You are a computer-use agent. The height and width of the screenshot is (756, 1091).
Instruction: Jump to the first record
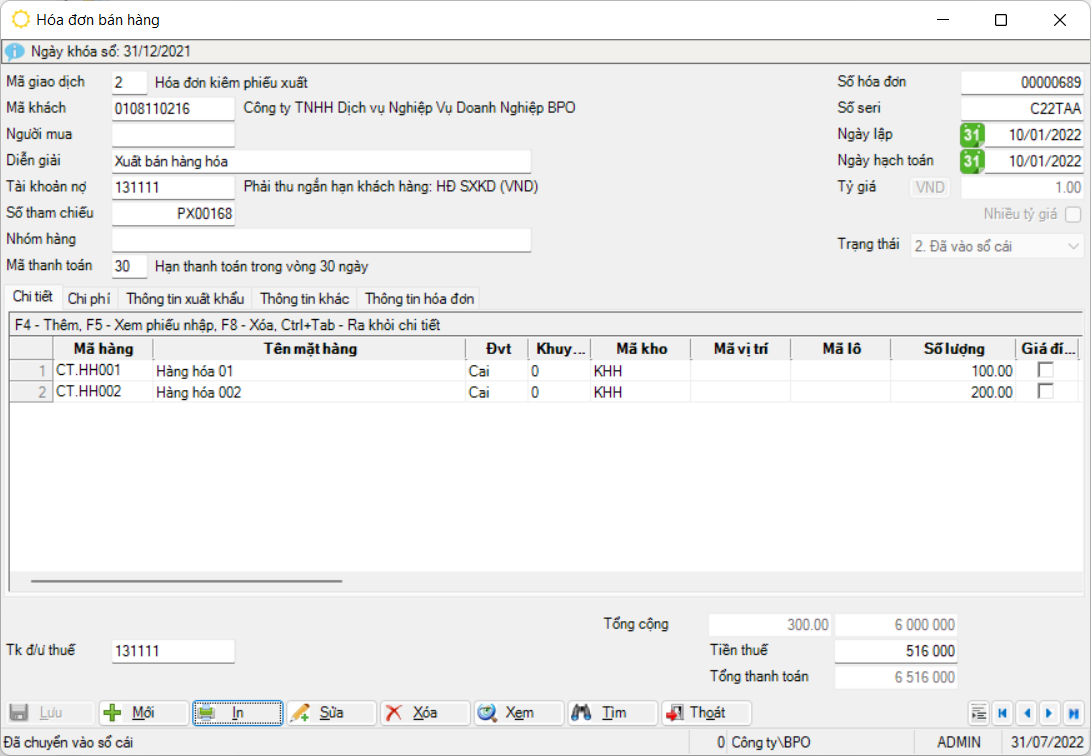click(1002, 713)
